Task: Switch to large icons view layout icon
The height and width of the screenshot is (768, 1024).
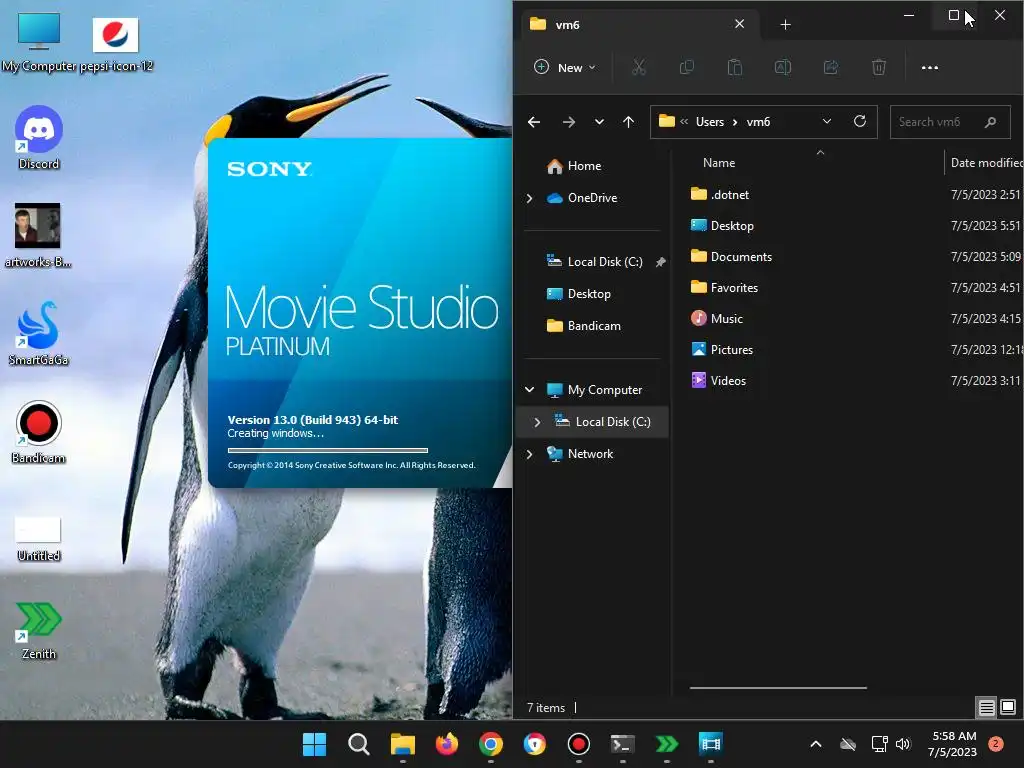Action: (1008, 707)
